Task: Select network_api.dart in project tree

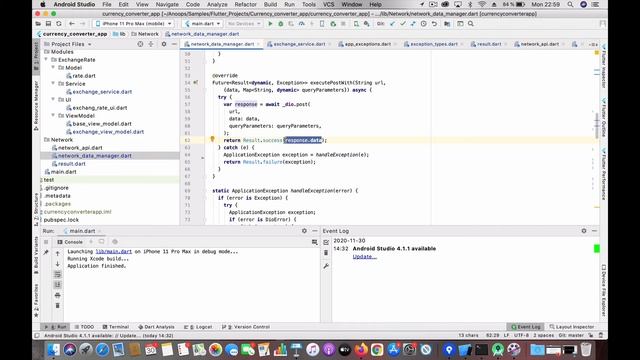Action: click(x=80, y=148)
